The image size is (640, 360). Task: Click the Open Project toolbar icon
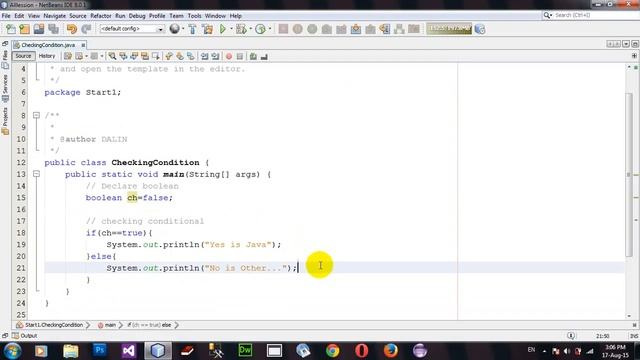pyautogui.click(x=39, y=29)
